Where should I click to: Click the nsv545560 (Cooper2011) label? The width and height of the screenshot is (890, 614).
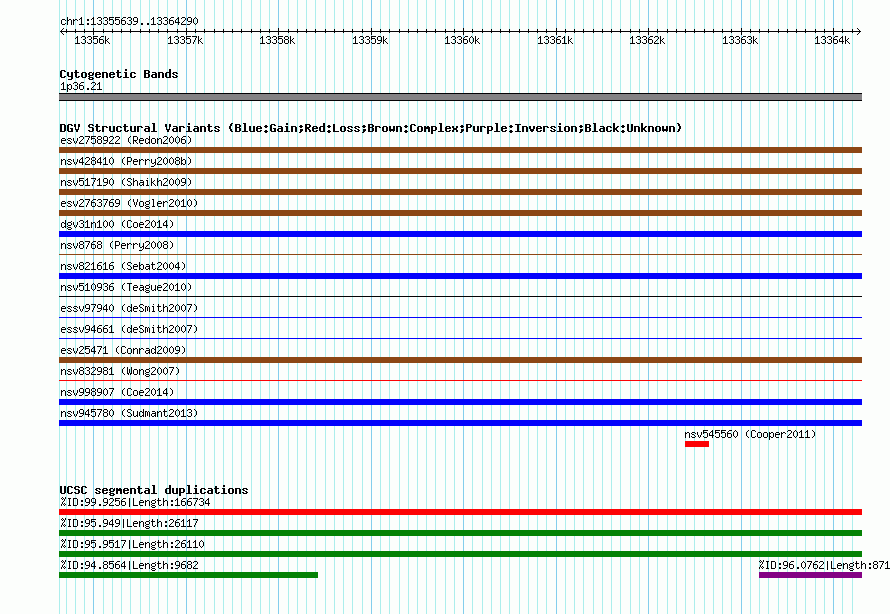pos(750,434)
